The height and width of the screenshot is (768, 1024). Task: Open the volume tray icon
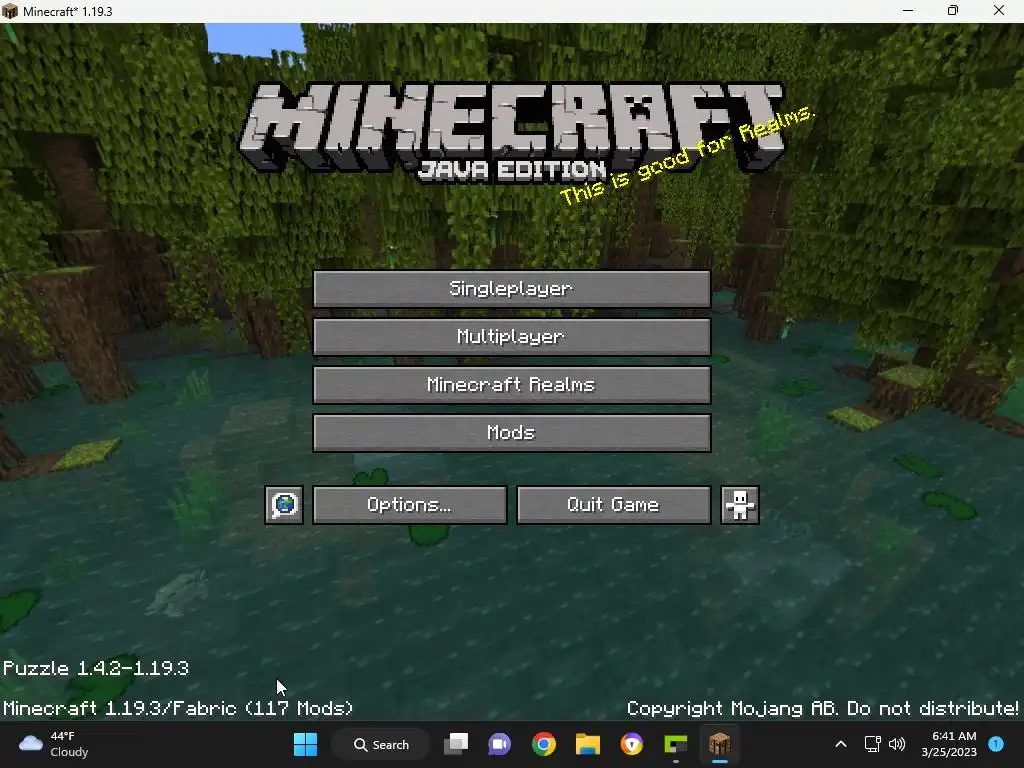pyautogui.click(x=897, y=744)
